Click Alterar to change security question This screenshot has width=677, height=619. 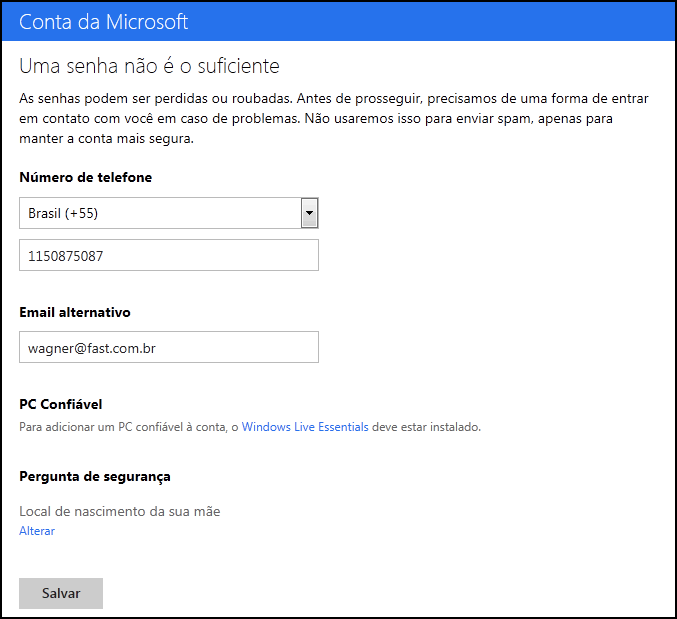[37, 531]
